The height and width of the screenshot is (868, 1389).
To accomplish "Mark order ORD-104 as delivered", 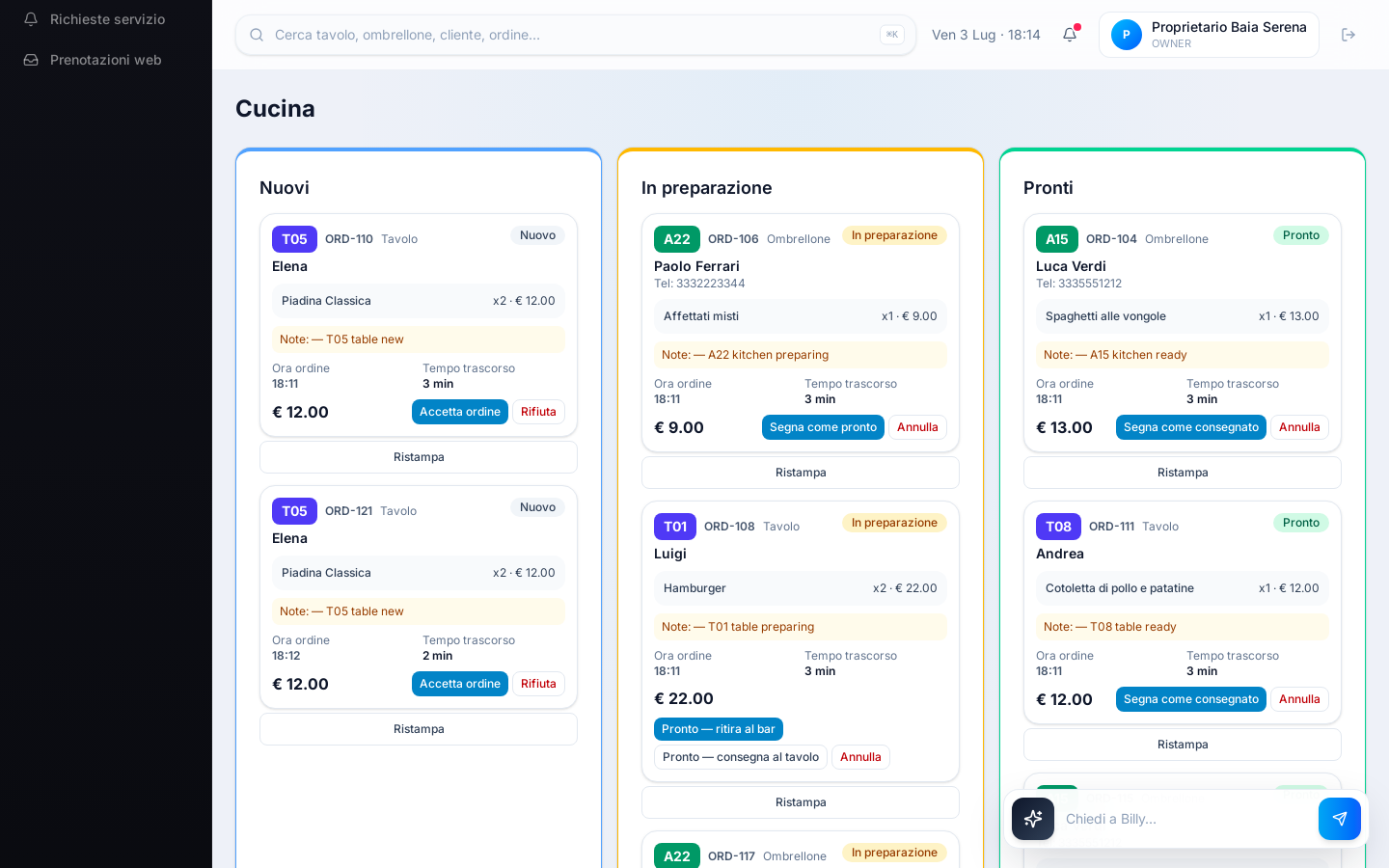I will tap(1191, 427).
